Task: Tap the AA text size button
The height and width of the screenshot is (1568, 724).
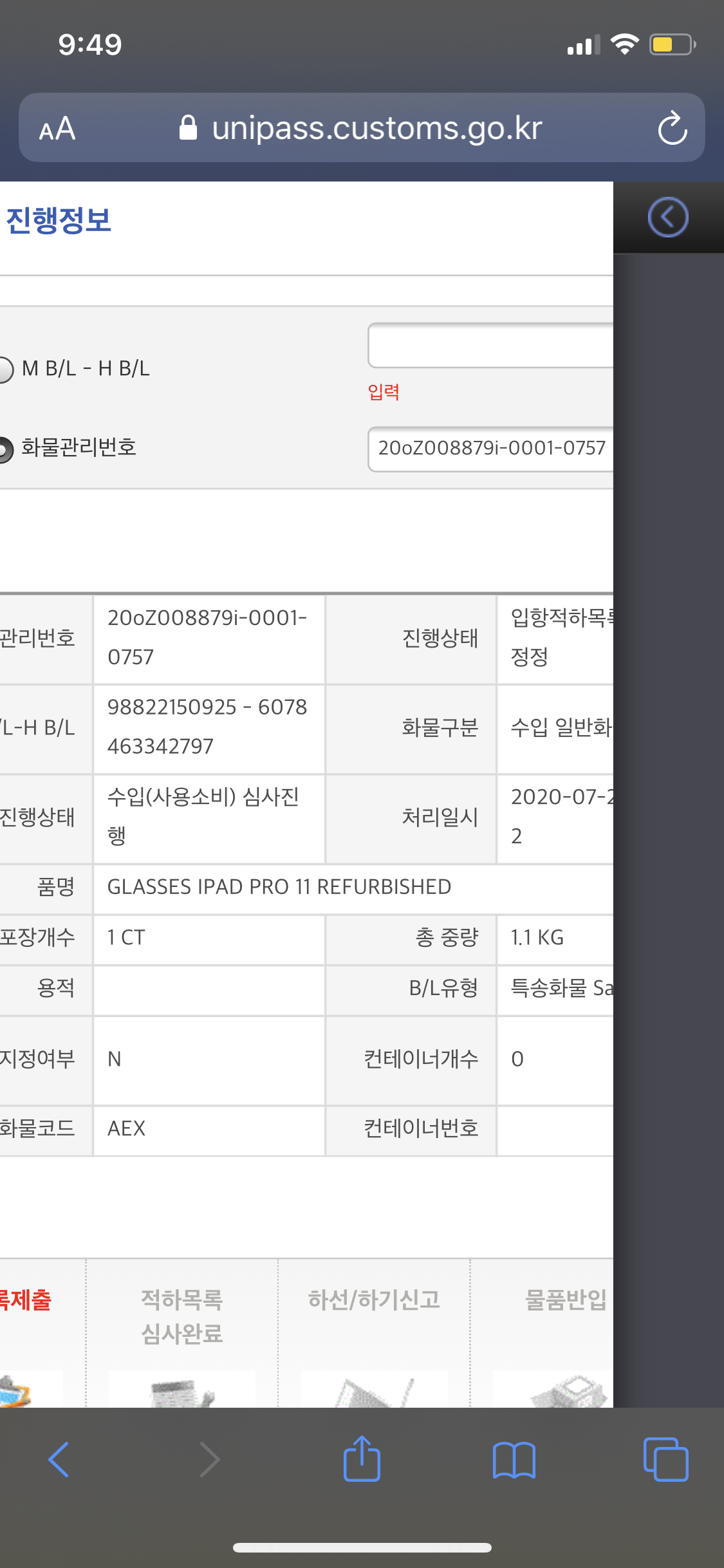Action: pos(57,129)
